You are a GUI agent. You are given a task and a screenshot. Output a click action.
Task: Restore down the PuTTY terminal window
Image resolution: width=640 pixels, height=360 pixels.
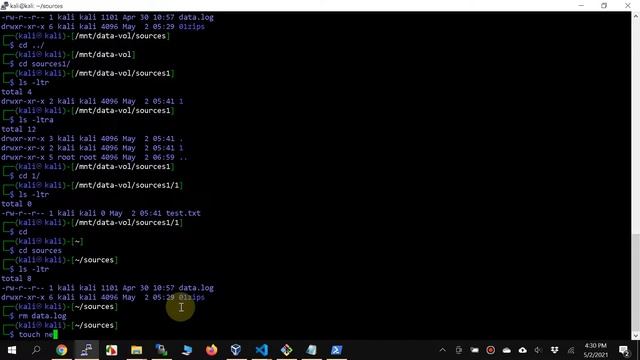(604, 6)
